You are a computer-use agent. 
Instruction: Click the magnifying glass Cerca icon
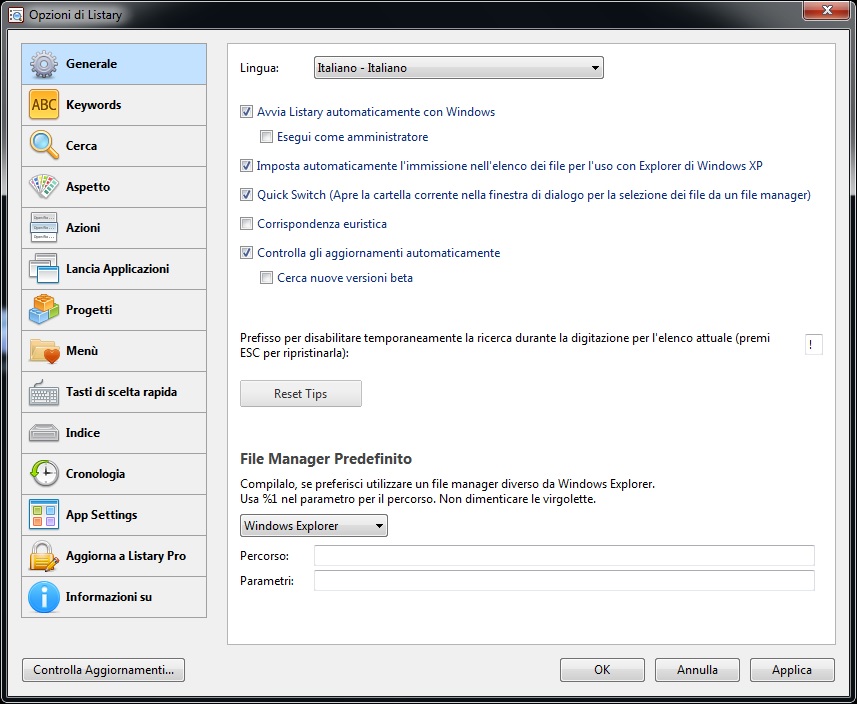pyautogui.click(x=44, y=145)
